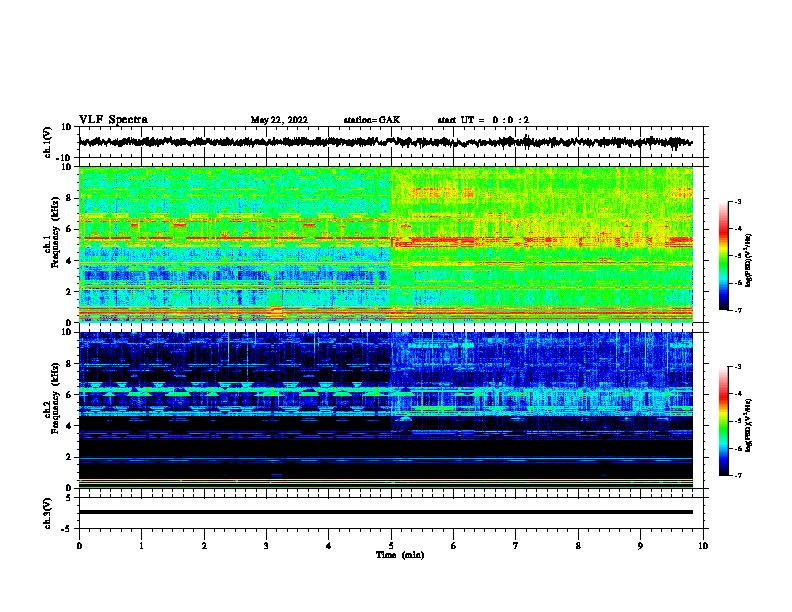Click the "ch.1(V)" waveform axis label
This screenshot has height=612, width=792.
[48, 142]
